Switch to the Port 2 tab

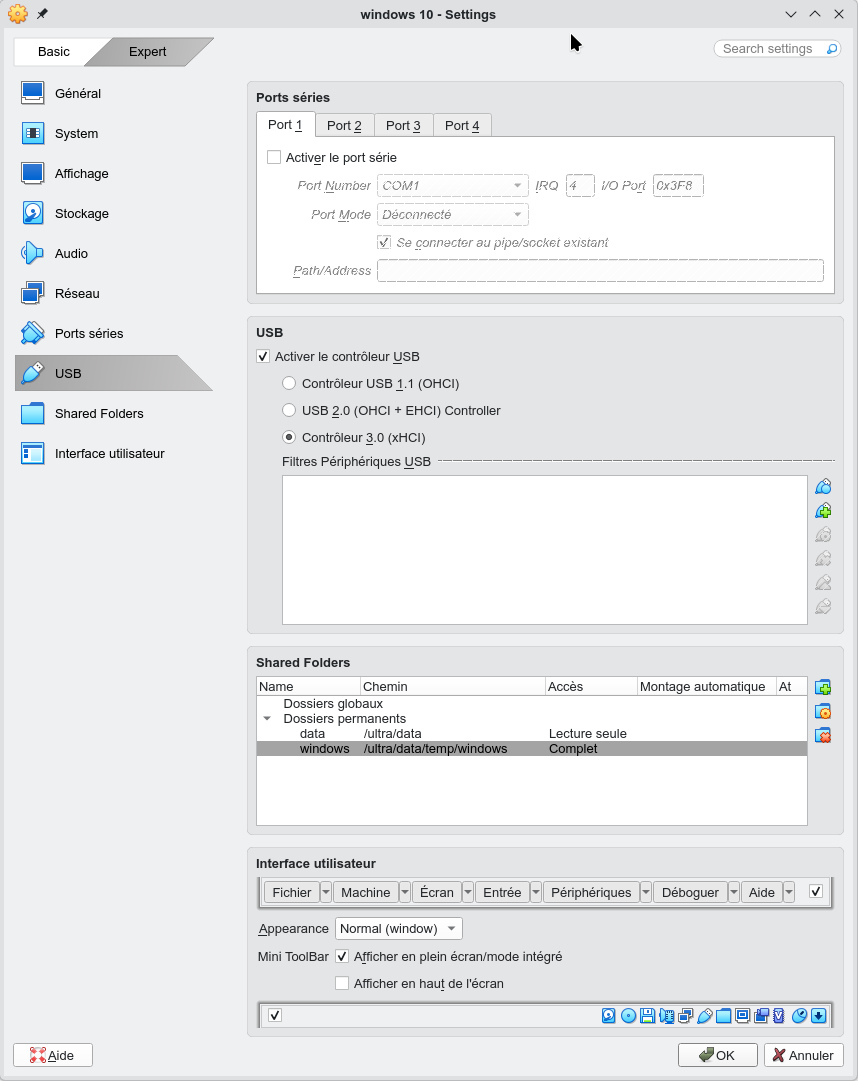(x=344, y=126)
